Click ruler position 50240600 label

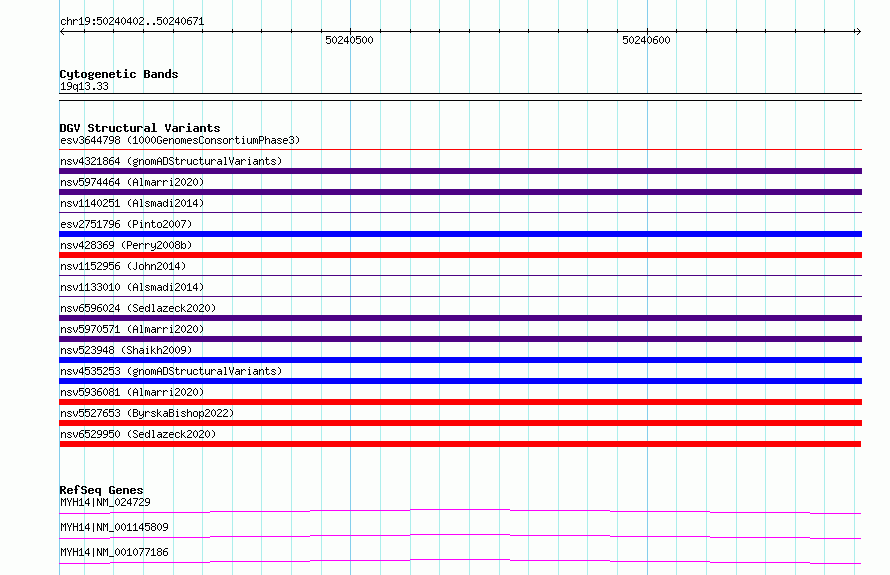(646, 40)
